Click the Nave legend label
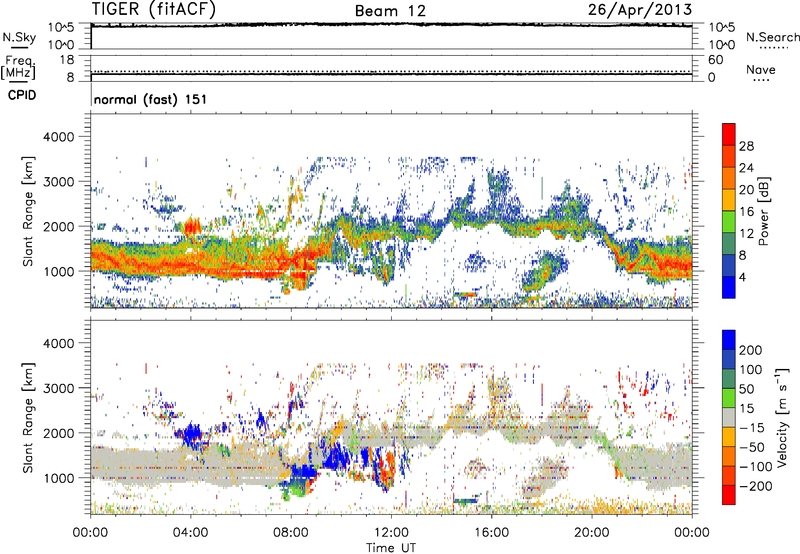This screenshot has height=554, width=800. click(761, 69)
